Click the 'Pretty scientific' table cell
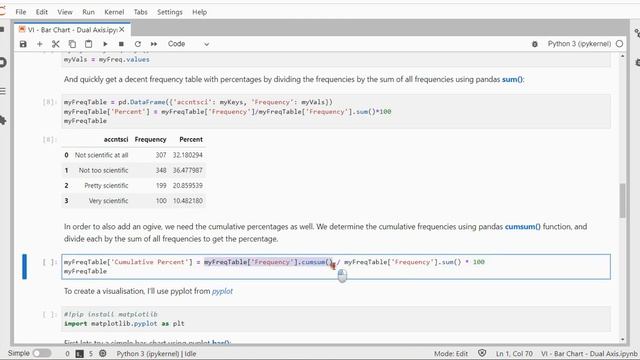 [x=106, y=186]
